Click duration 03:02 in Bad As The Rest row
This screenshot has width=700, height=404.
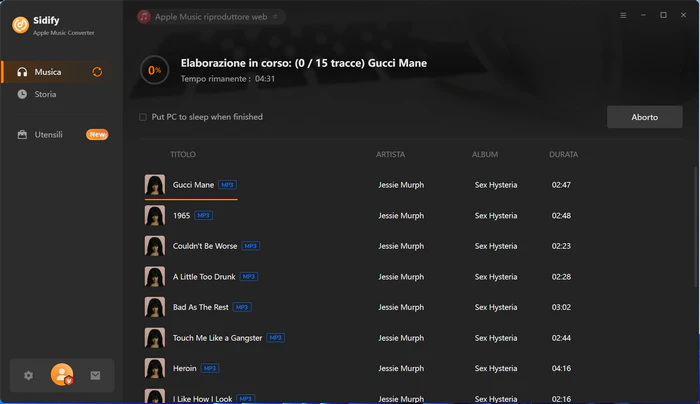click(561, 307)
